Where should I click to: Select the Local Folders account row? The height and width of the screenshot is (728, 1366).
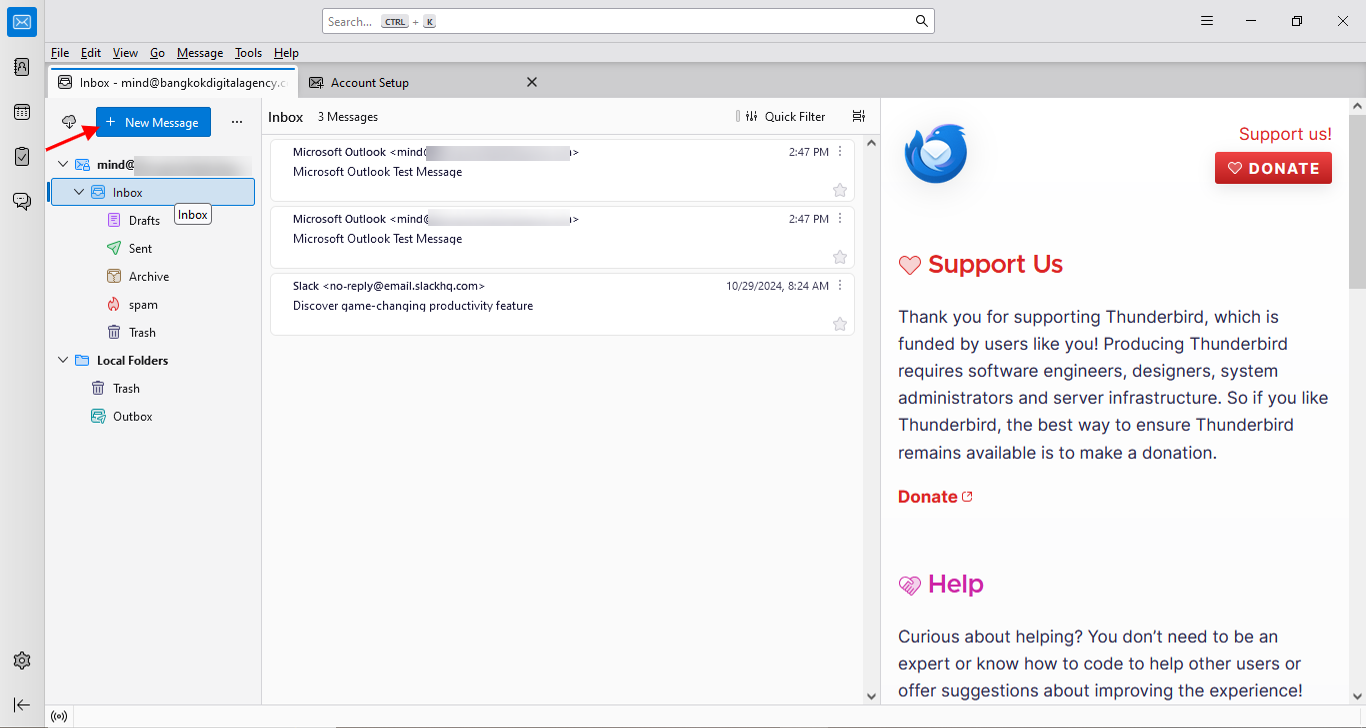[x=153, y=360]
